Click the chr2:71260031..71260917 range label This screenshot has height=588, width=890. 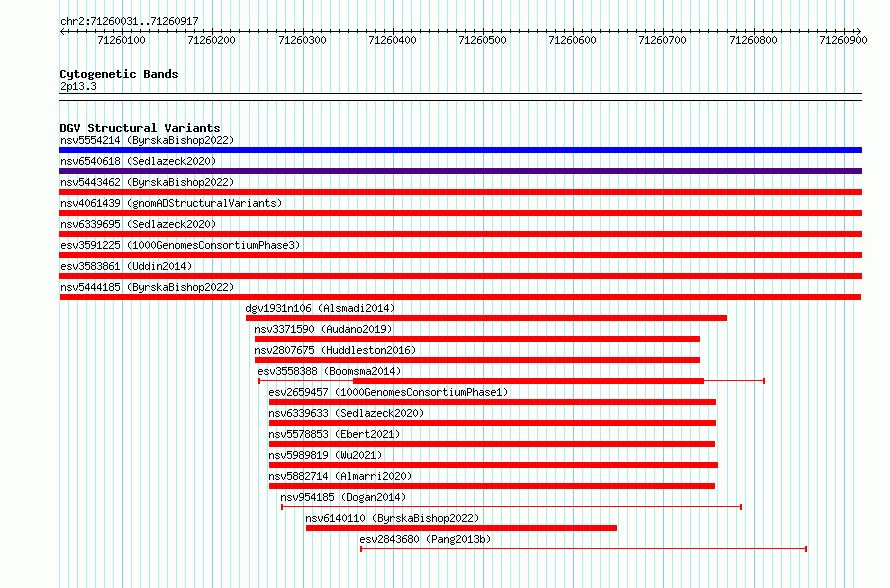[x=129, y=21]
